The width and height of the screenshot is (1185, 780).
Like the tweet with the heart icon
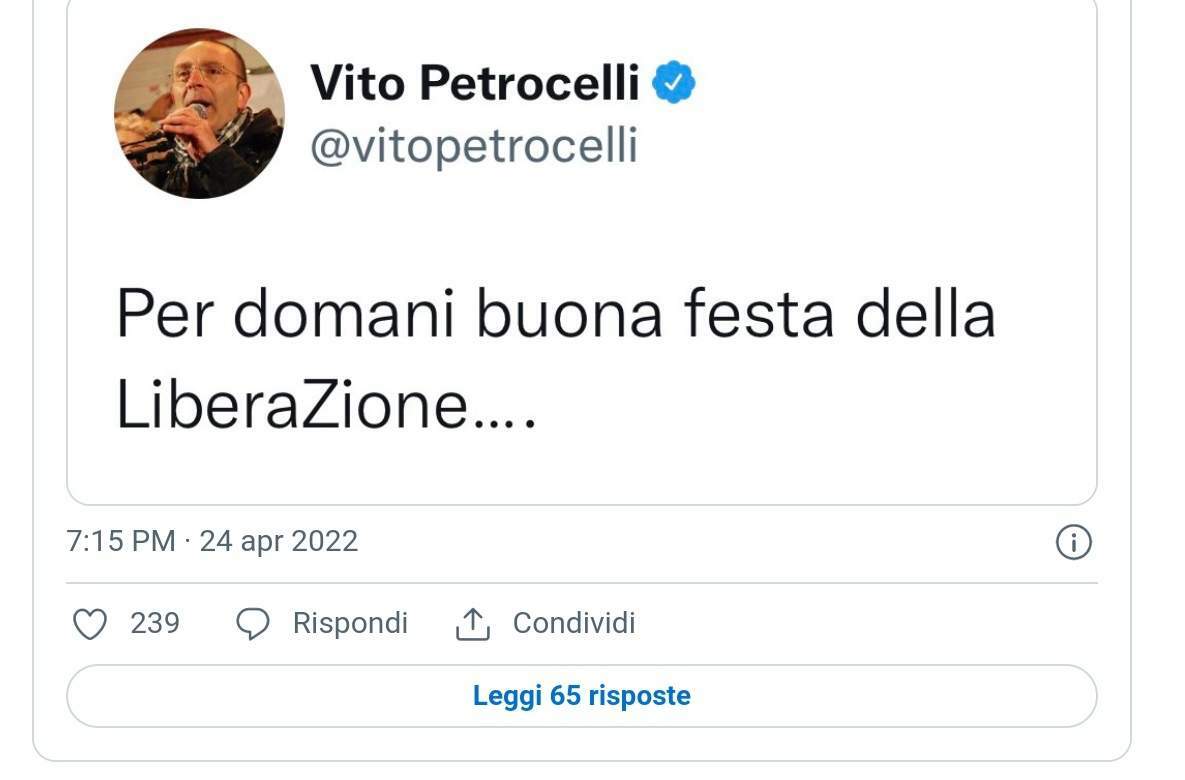tap(90, 624)
